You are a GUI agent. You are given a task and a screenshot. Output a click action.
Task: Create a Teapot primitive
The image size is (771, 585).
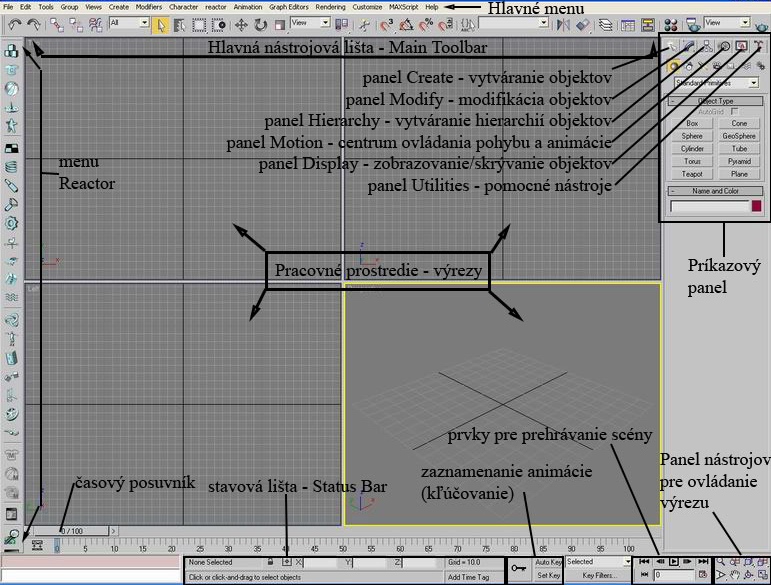point(692,174)
